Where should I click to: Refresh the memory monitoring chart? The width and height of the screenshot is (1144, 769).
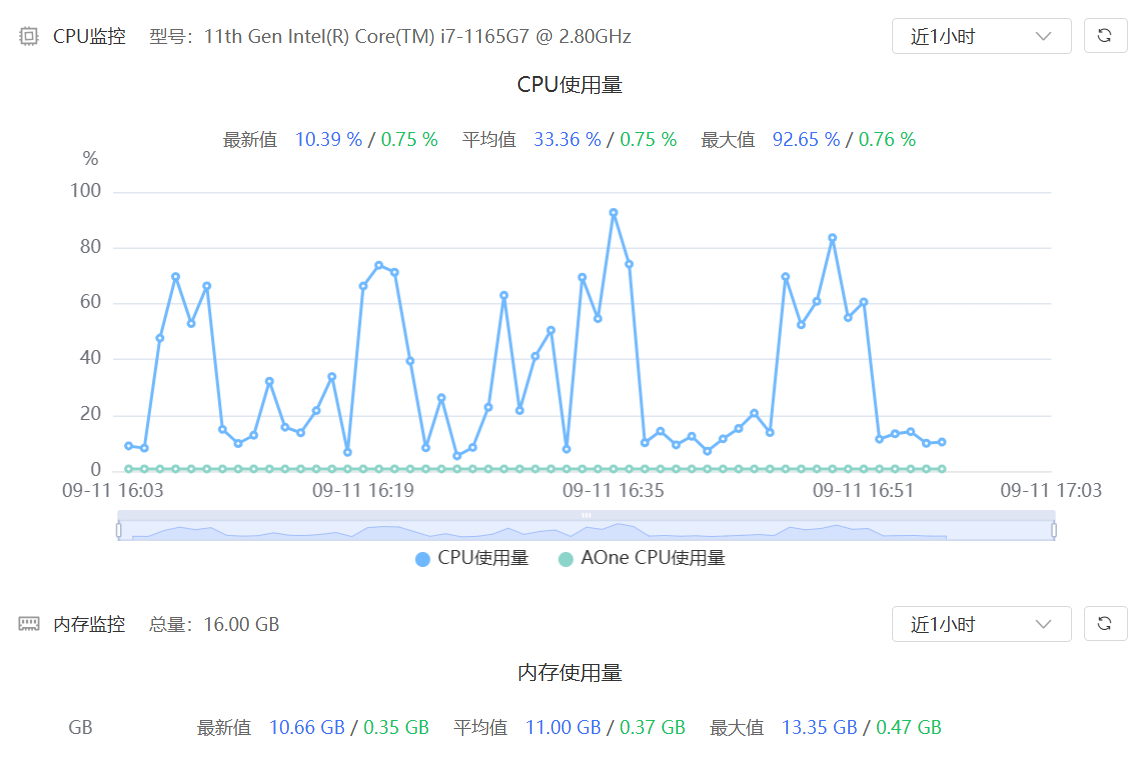click(1105, 624)
